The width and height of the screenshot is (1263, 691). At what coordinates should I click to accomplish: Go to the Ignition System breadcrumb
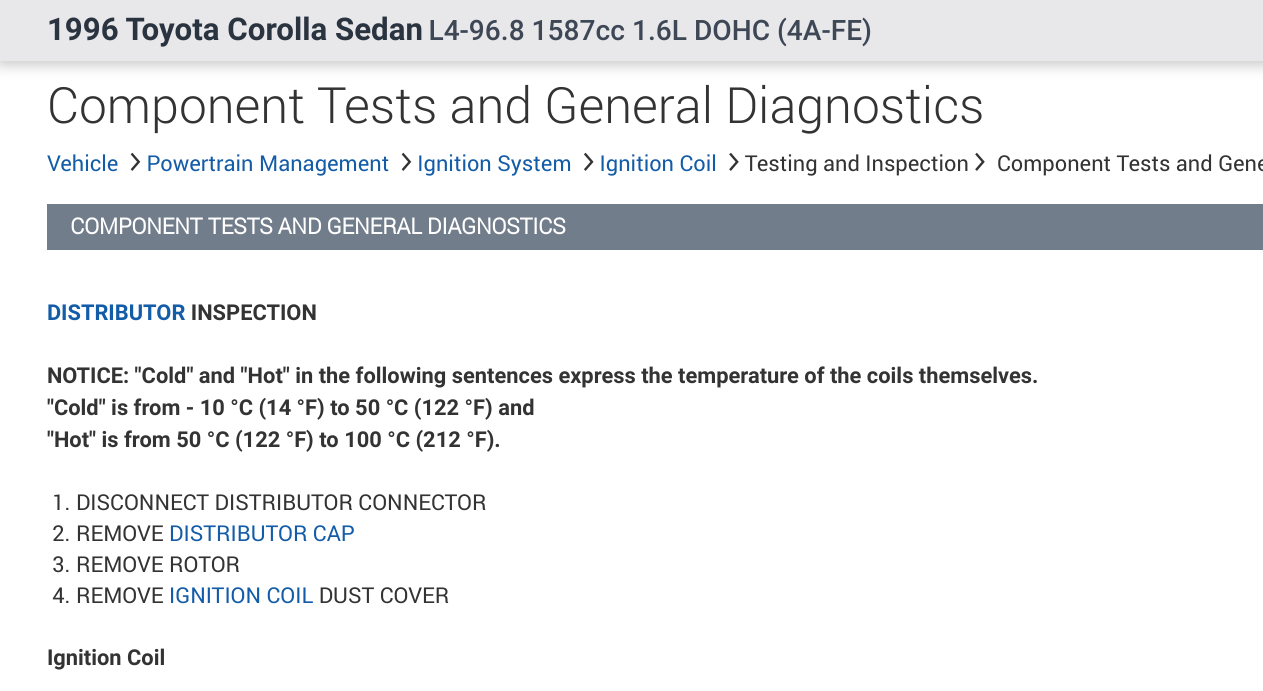pos(494,164)
